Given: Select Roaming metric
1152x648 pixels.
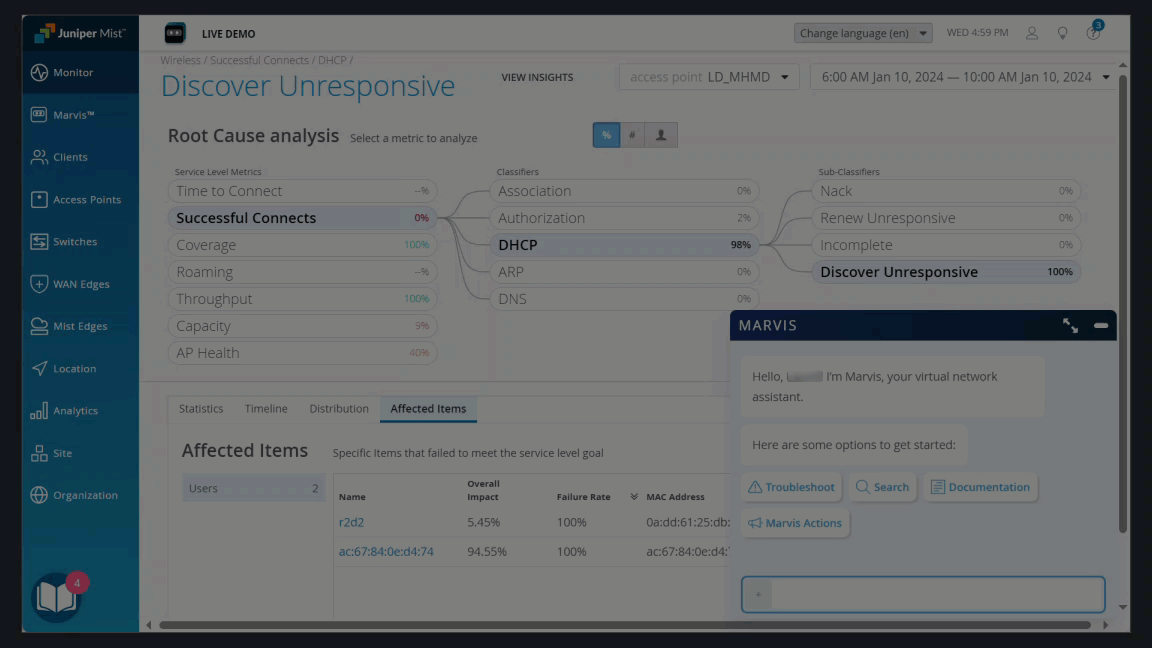Looking at the screenshot, I should click(x=302, y=272).
